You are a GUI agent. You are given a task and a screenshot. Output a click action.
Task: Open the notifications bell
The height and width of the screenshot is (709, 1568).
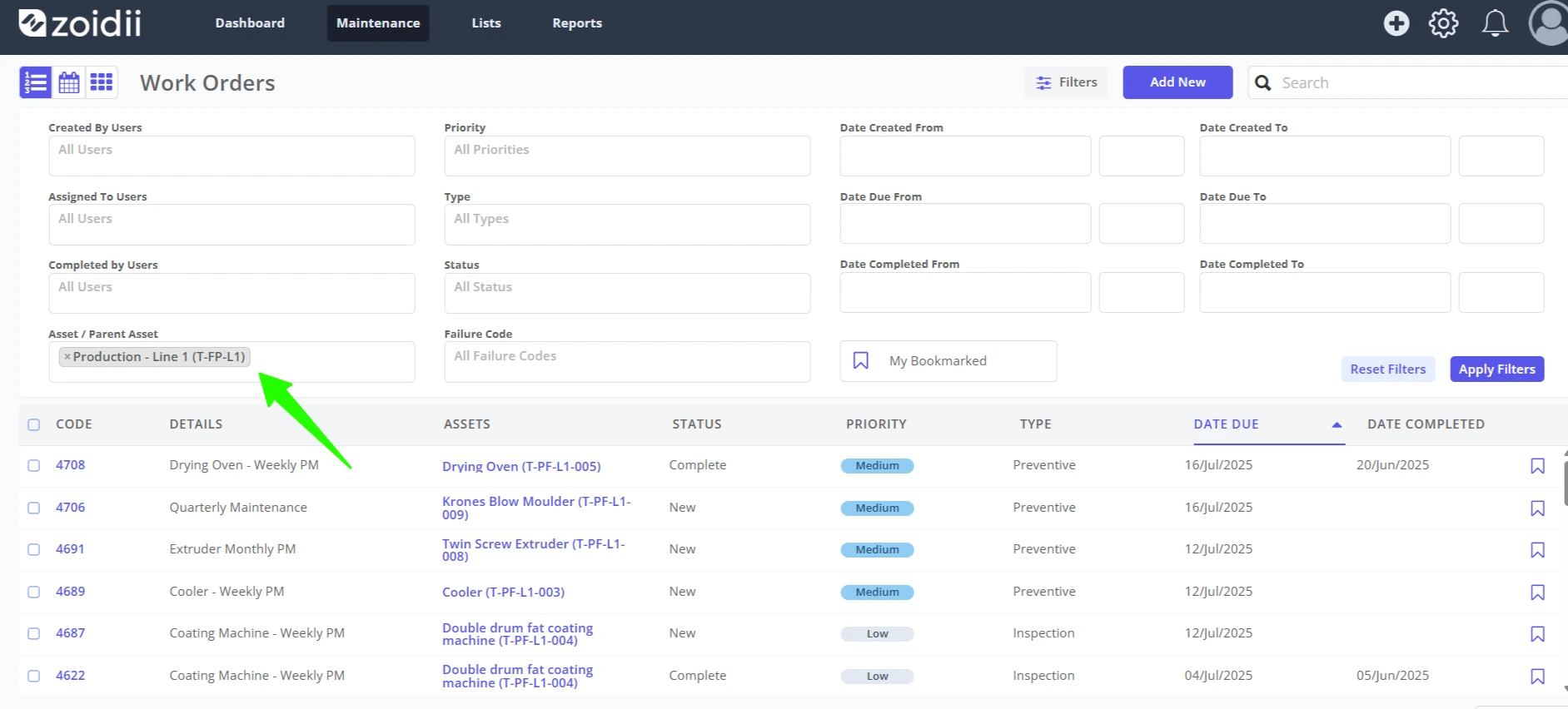(1495, 23)
